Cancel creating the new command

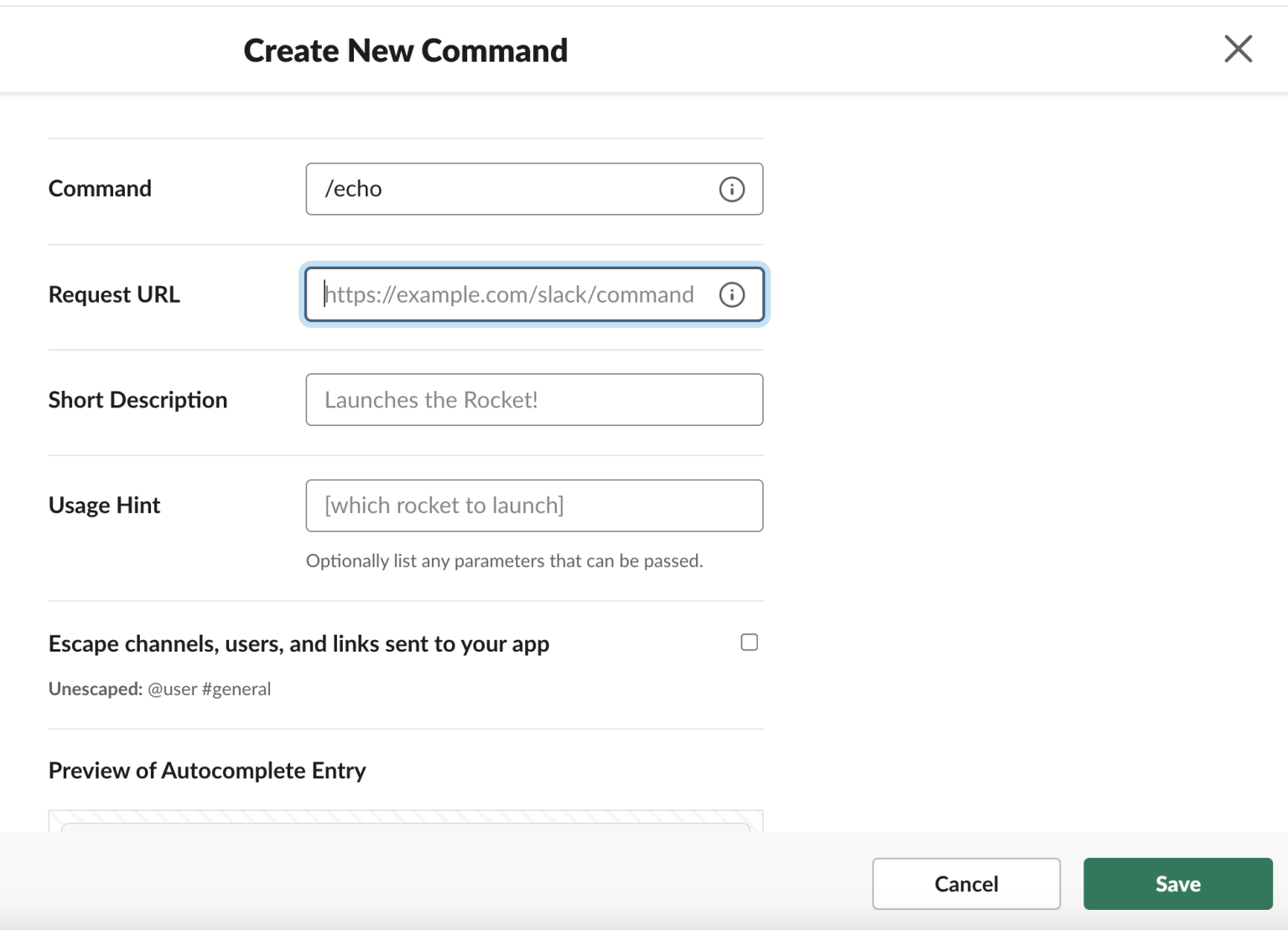pos(965,883)
